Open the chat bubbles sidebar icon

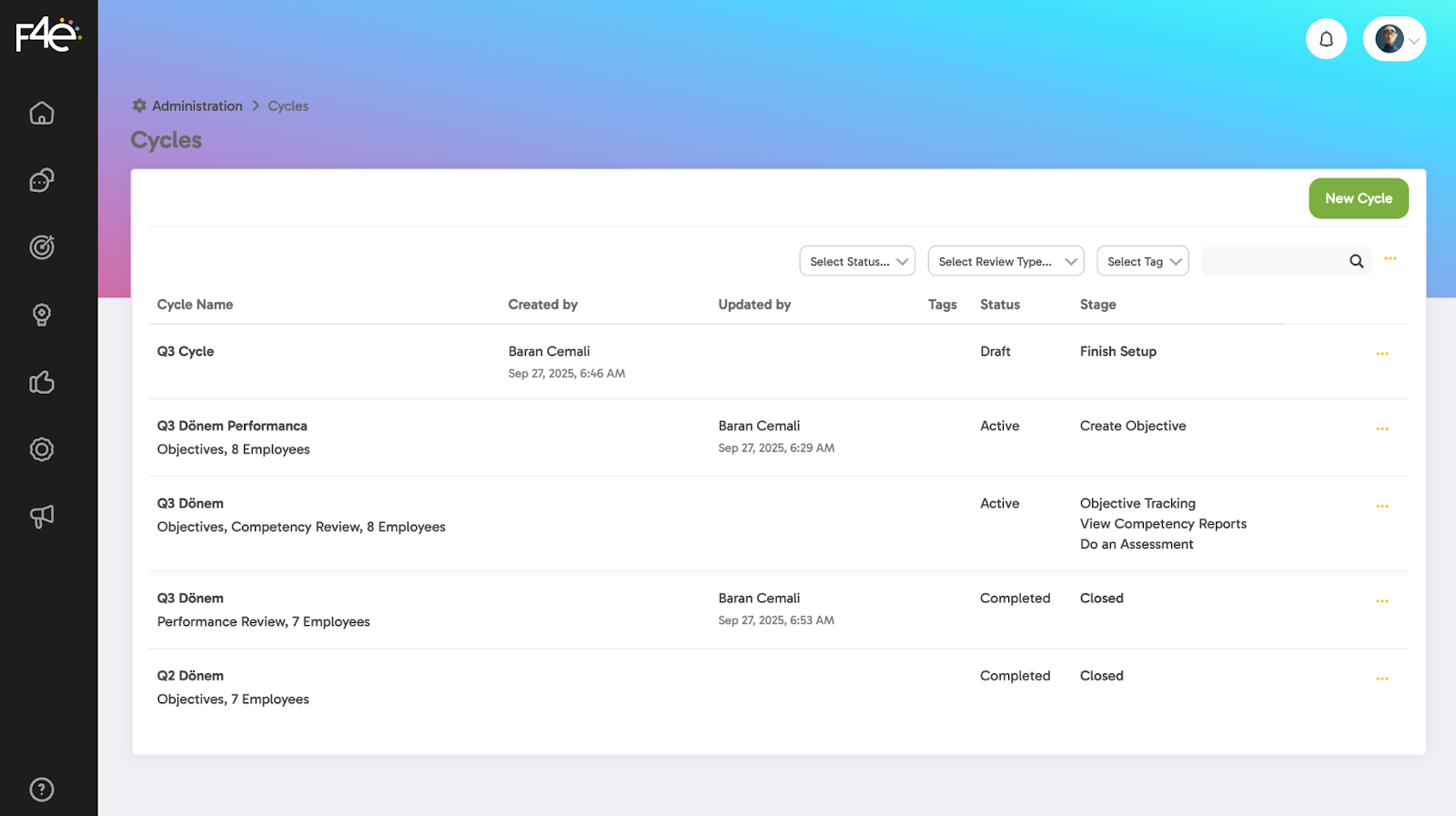[42, 180]
